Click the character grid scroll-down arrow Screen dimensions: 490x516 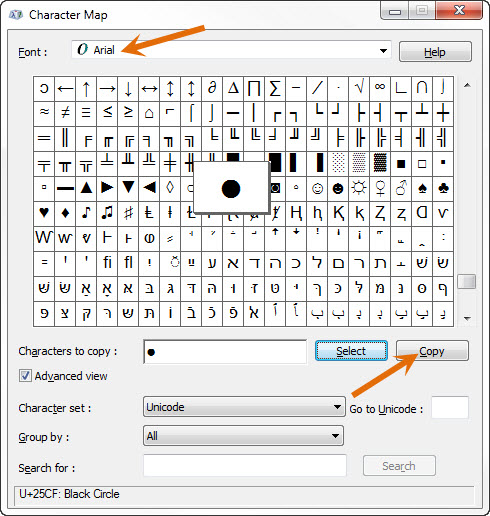467,318
